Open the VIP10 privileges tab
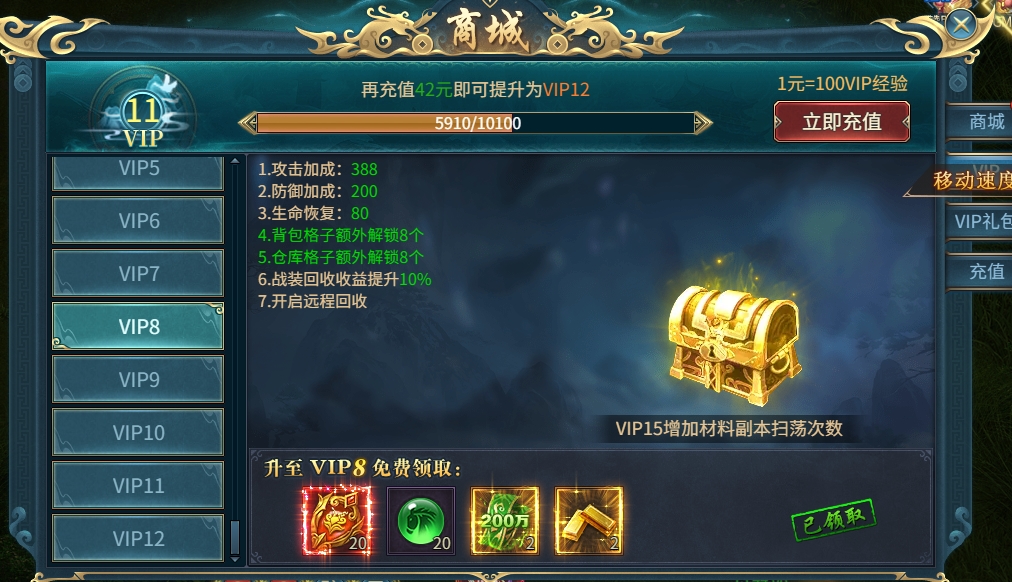Viewport: 1012px width, 582px height. 138,432
